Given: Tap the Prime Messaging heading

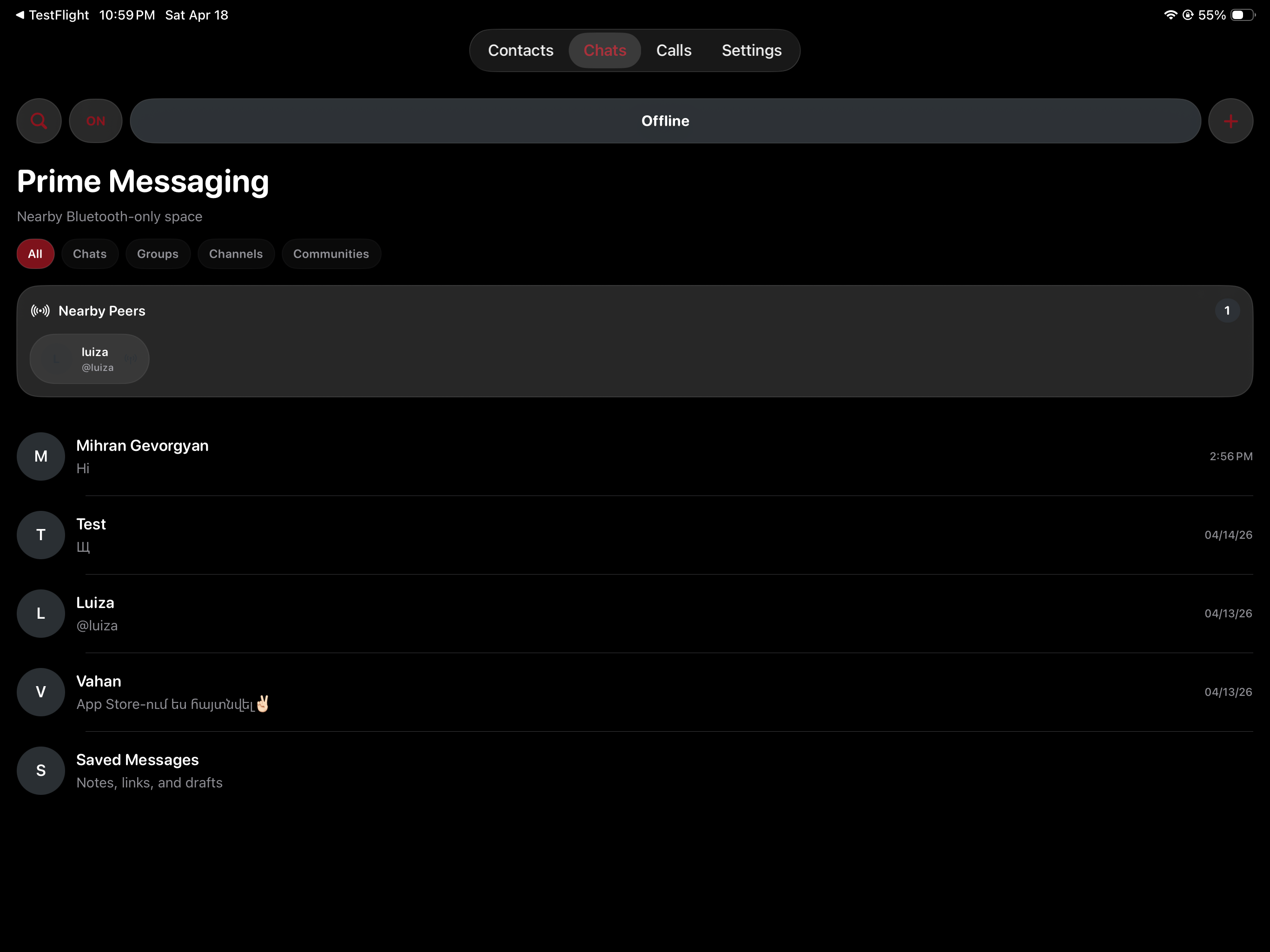Looking at the screenshot, I should [x=143, y=182].
